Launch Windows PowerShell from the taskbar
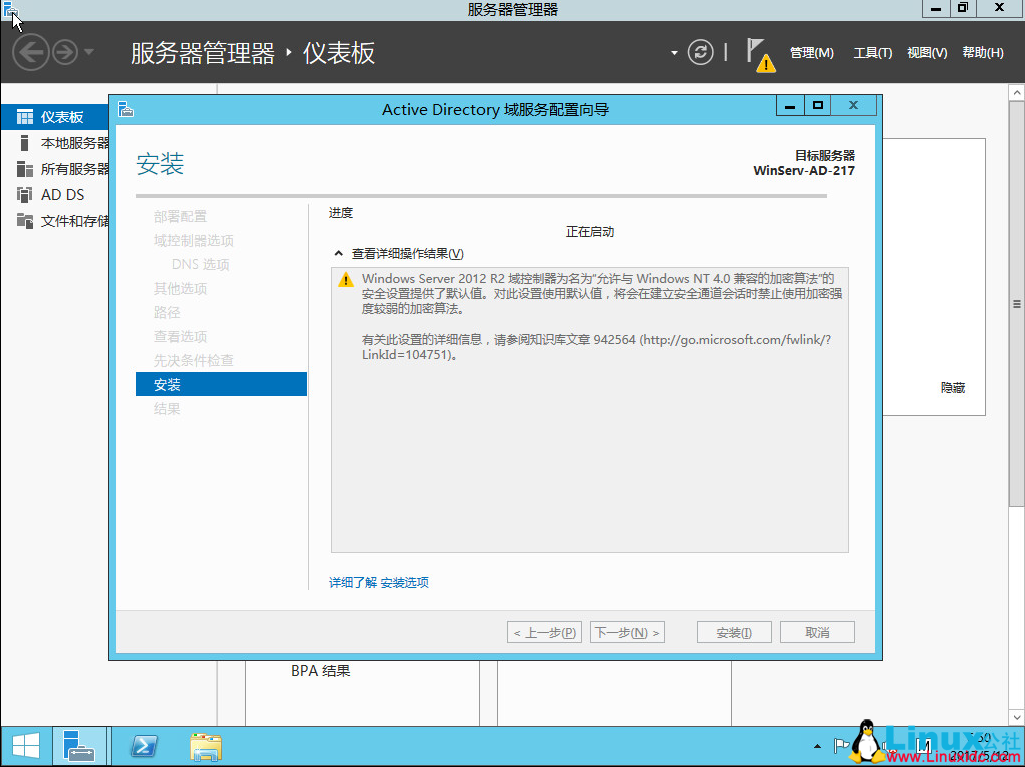1025x767 pixels. [143, 746]
